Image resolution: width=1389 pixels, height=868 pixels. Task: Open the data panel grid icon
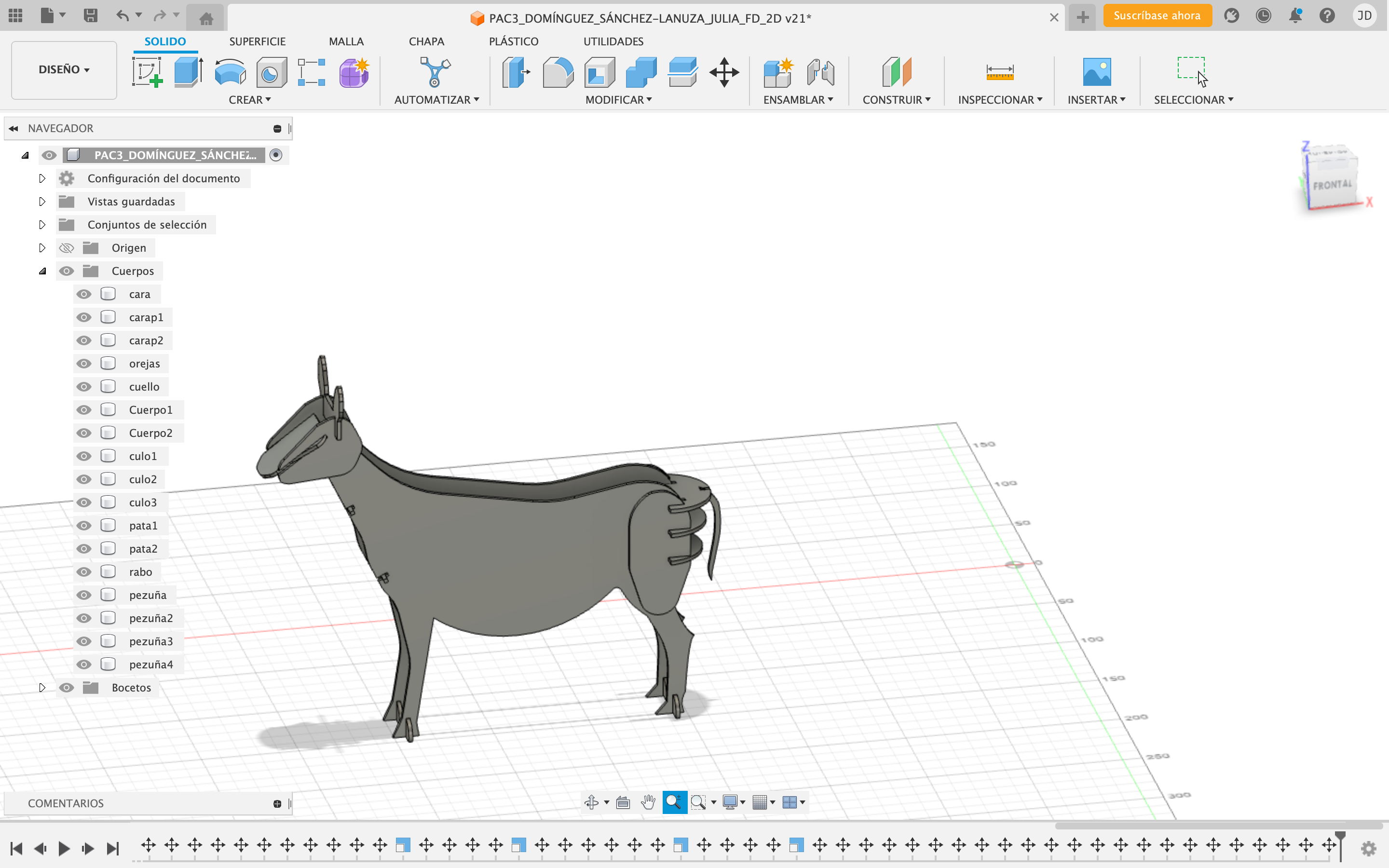(x=15, y=15)
